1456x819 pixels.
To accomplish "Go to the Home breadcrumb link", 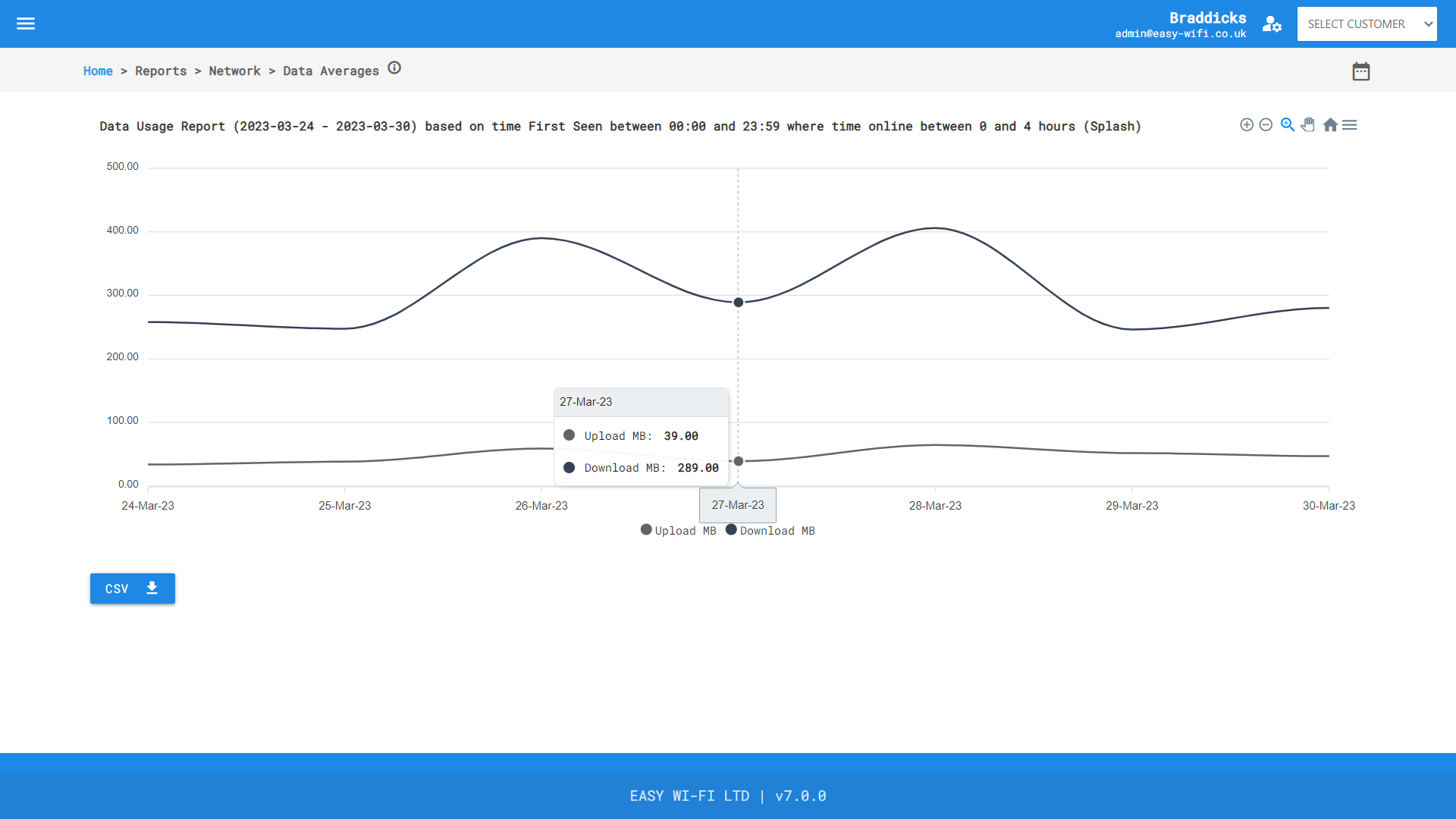I will [98, 71].
